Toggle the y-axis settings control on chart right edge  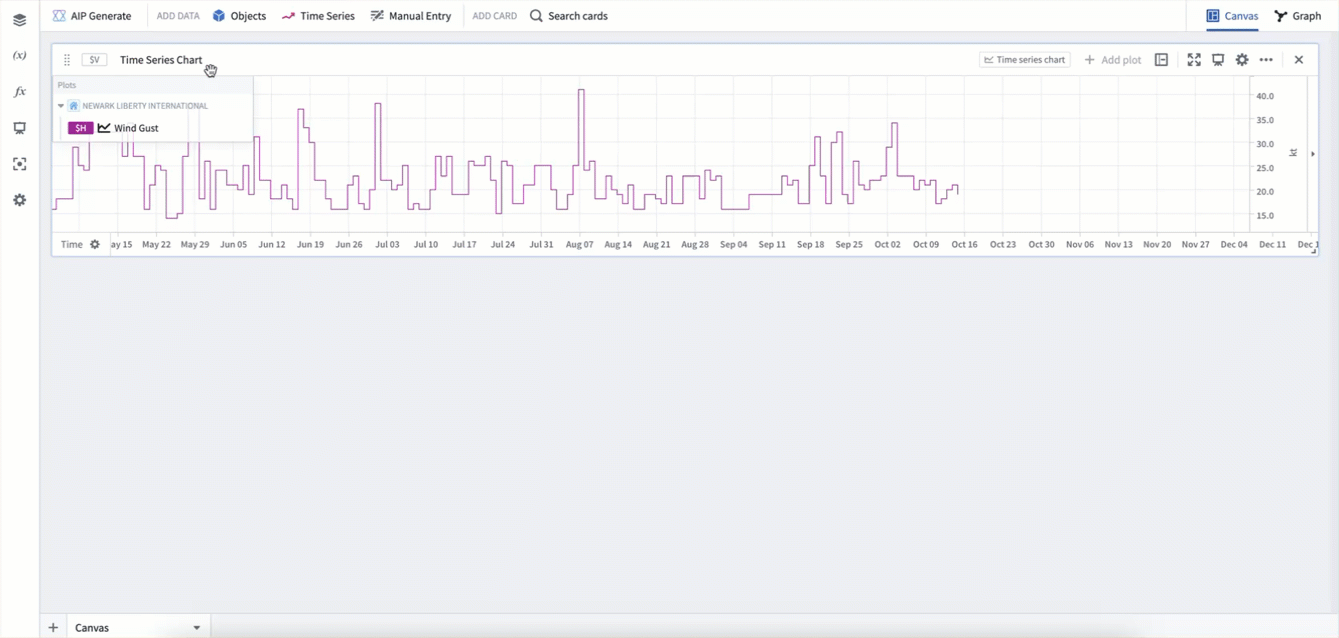pyautogui.click(x=1293, y=152)
